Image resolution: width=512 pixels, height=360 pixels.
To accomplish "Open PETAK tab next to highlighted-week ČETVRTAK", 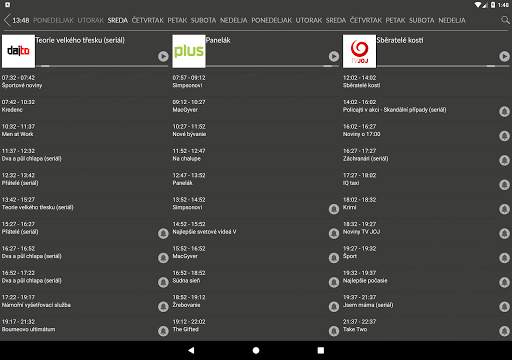I will coord(177,20).
